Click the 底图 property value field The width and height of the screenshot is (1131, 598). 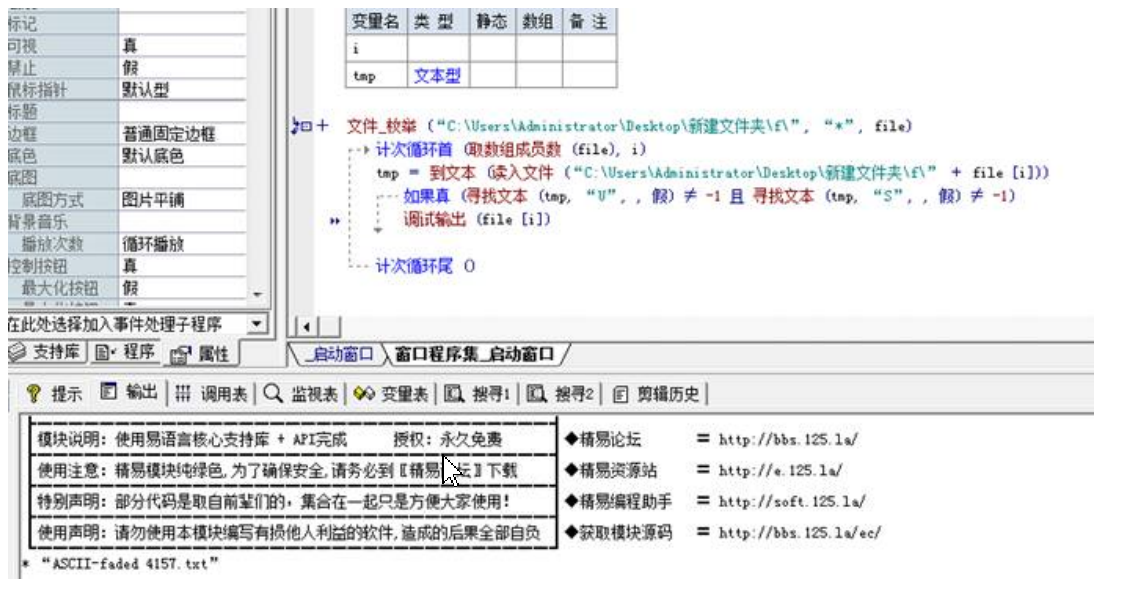tap(182, 177)
